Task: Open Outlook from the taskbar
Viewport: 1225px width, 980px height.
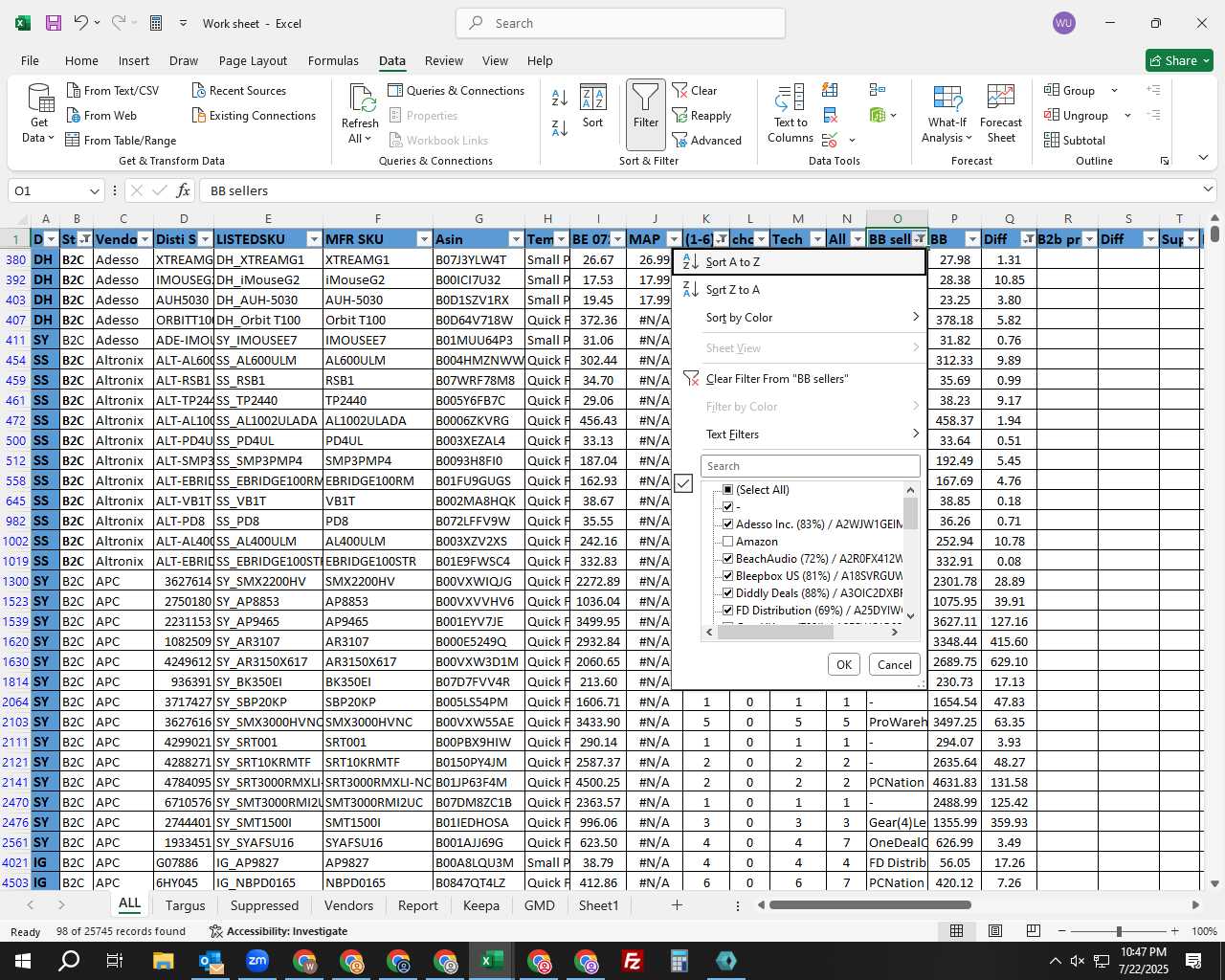Action: (x=210, y=961)
